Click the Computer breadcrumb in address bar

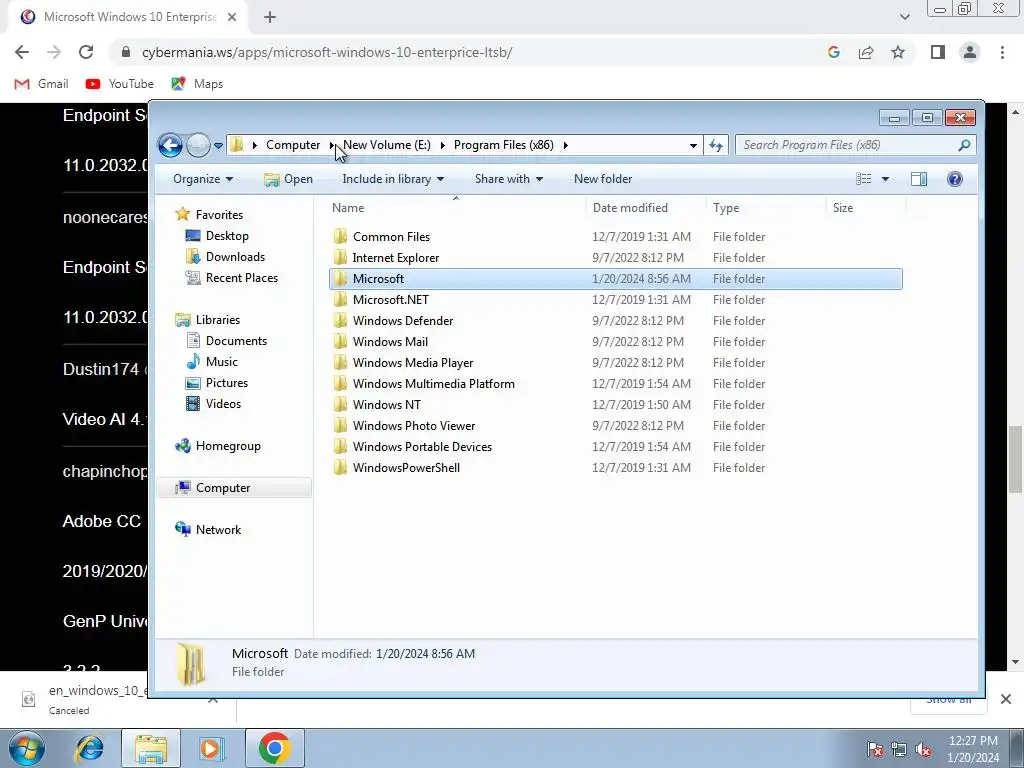click(x=293, y=145)
